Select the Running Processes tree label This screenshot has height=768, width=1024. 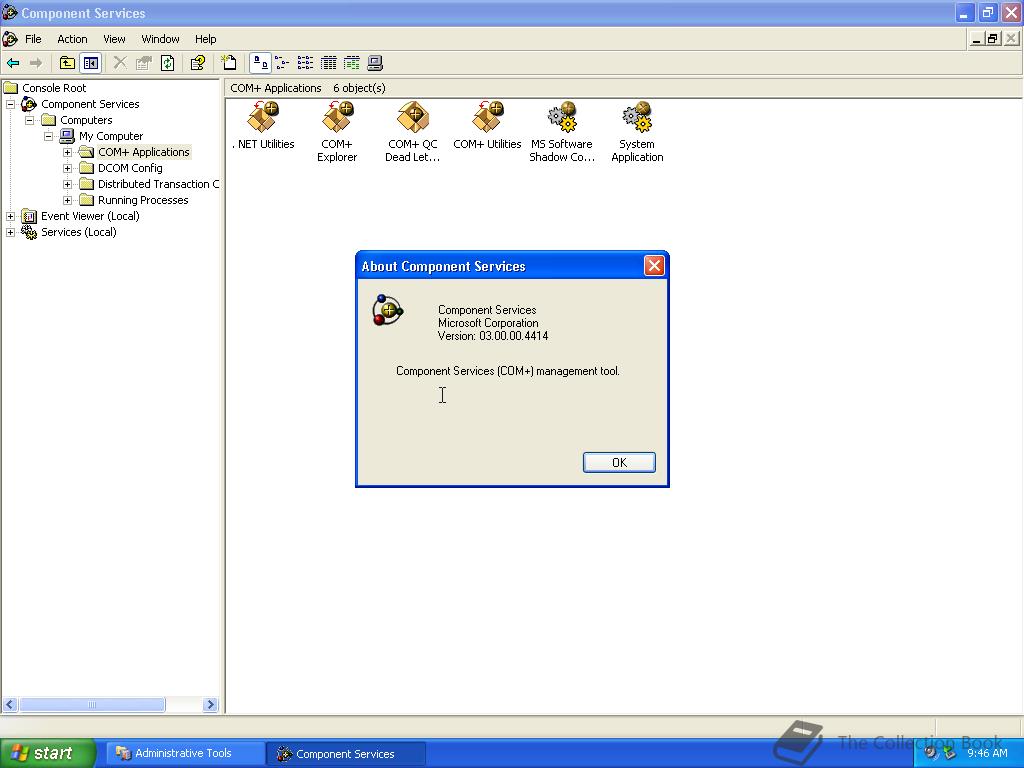coord(143,200)
